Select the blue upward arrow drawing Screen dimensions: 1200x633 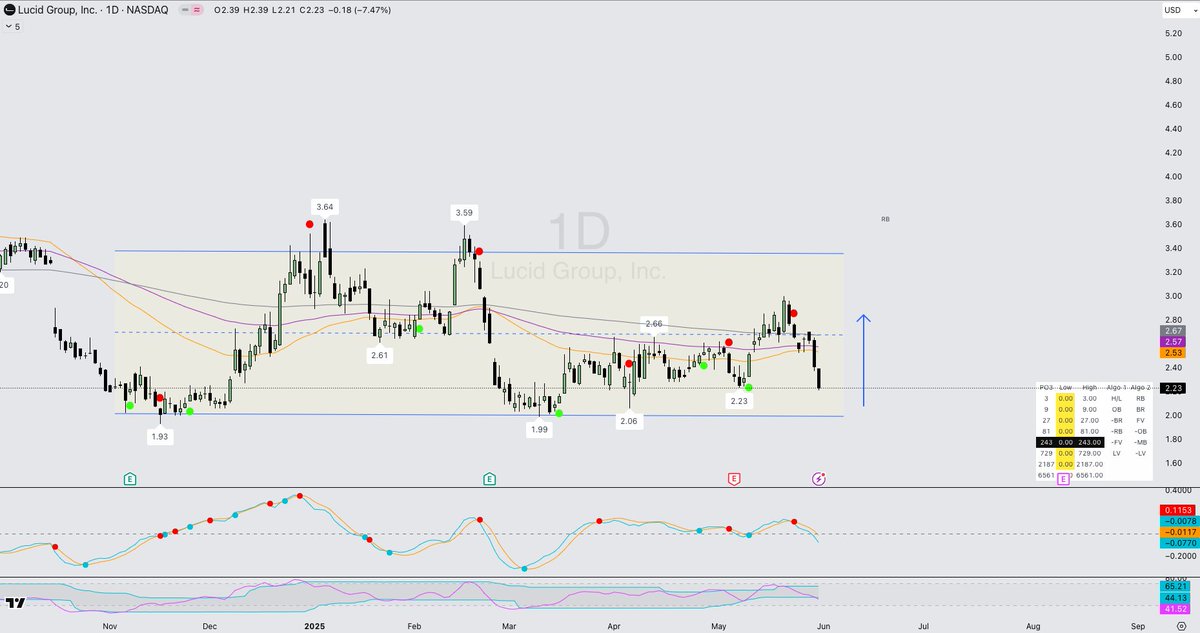point(864,360)
